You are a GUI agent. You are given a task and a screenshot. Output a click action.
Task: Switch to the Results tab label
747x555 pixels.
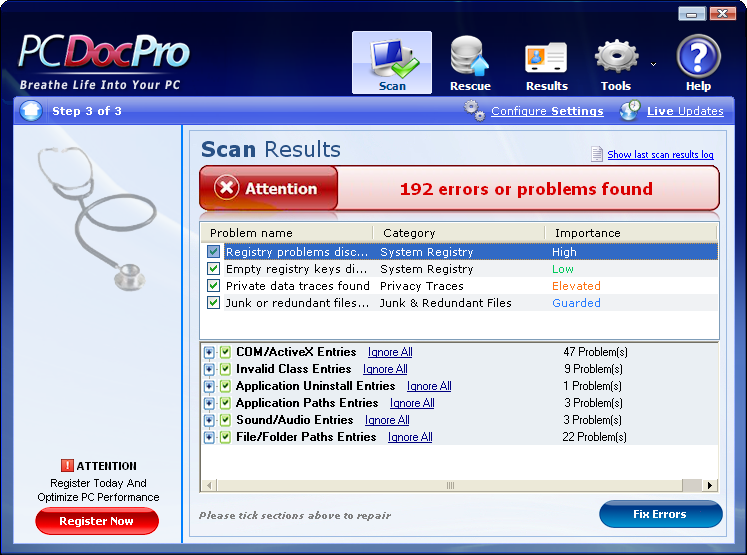click(x=546, y=86)
